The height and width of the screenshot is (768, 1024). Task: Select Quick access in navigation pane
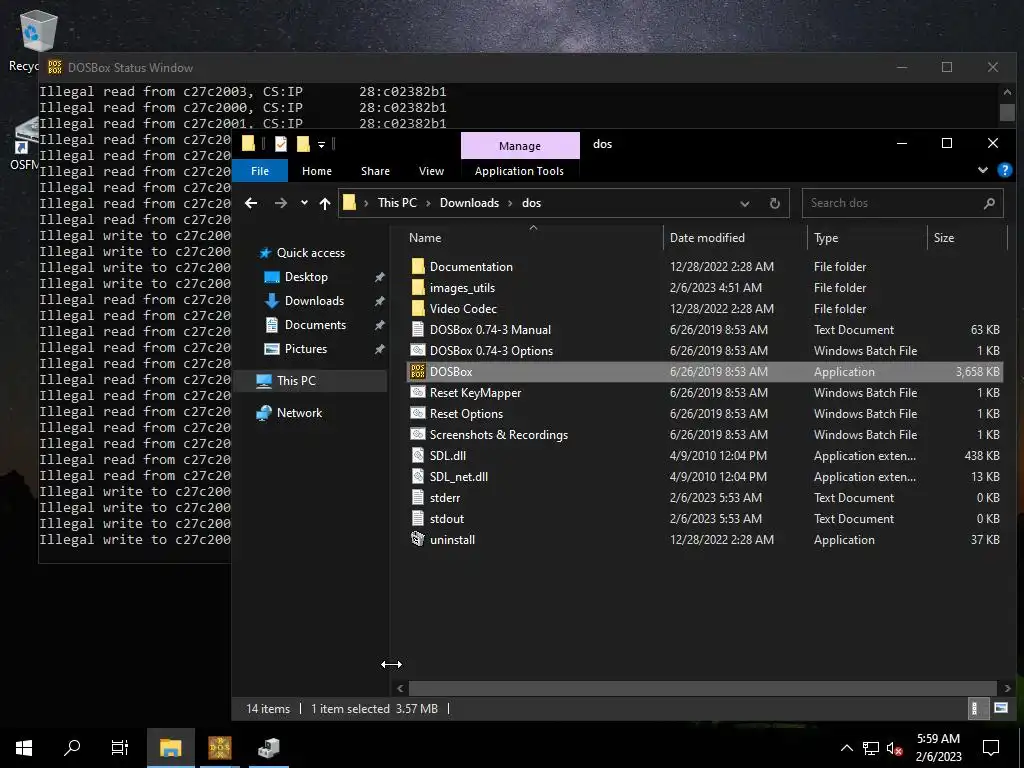point(310,253)
